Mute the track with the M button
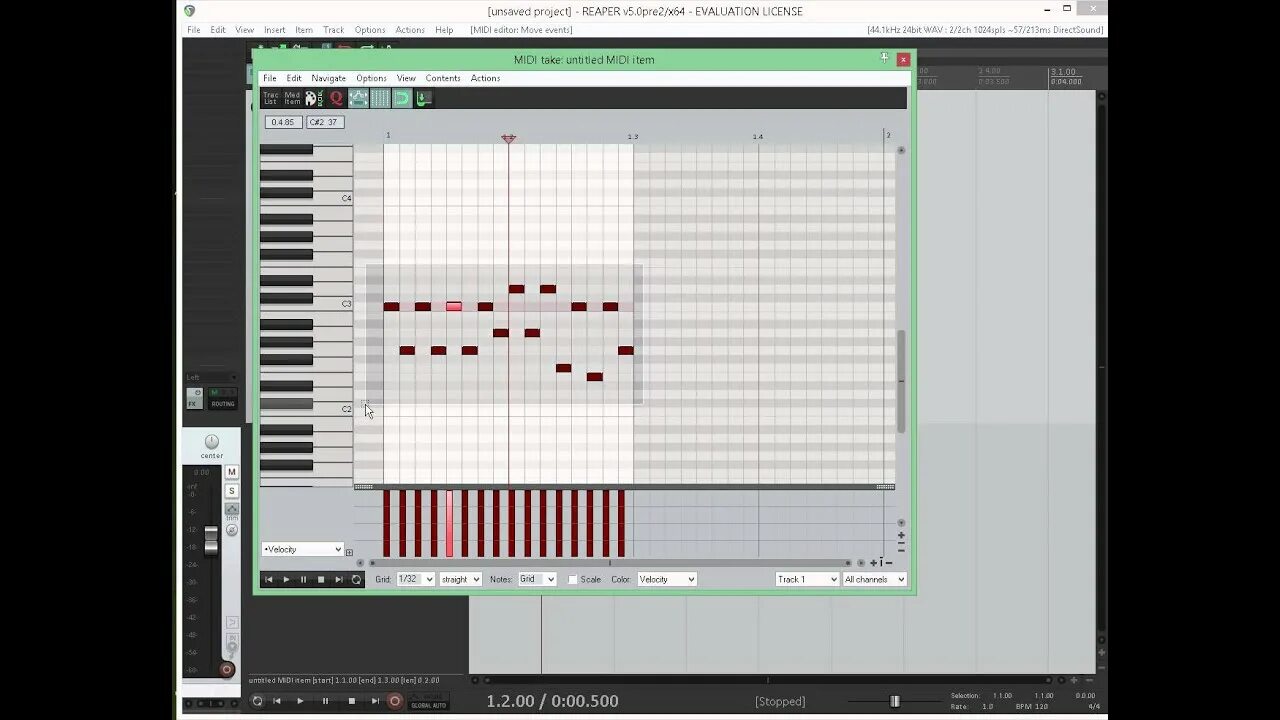This screenshot has width=1280, height=720. pyautogui.click(x=231, y=471)
